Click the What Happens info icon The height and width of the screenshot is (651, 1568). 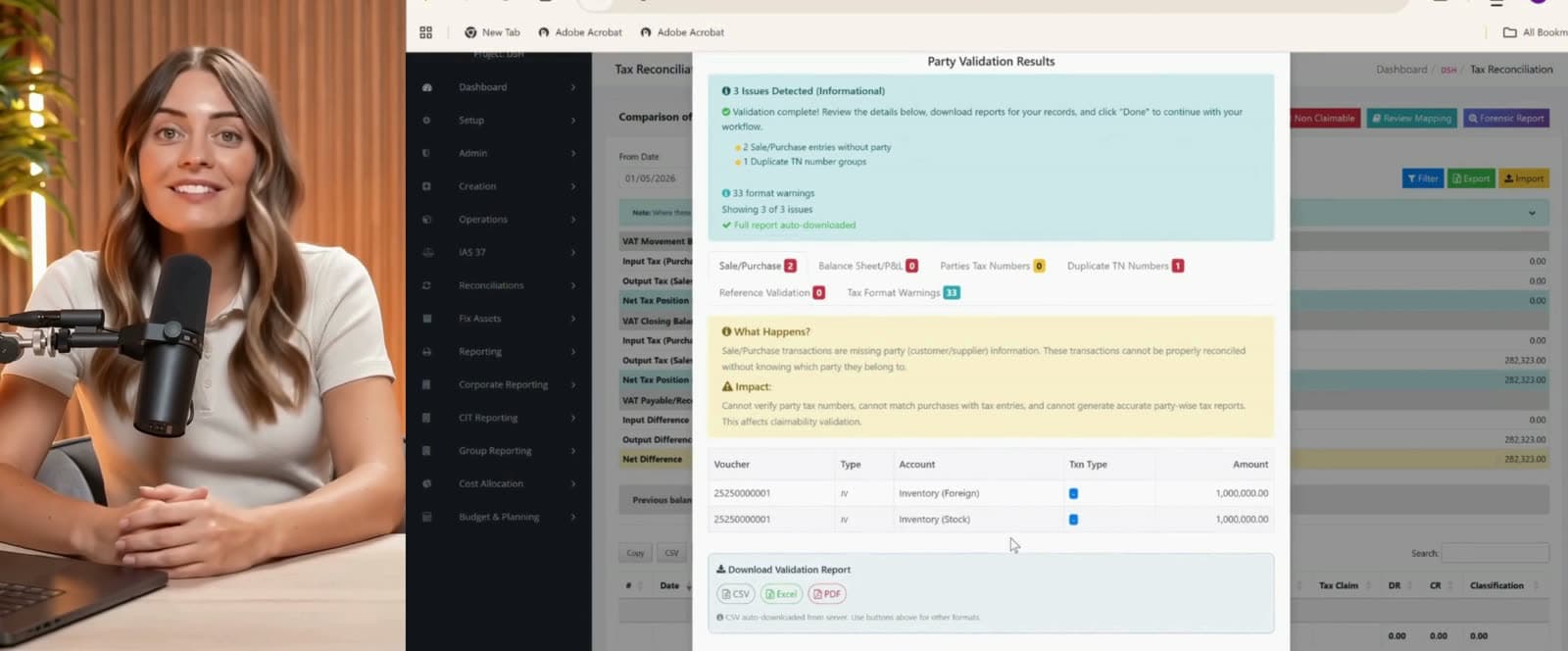pos(726,331)
